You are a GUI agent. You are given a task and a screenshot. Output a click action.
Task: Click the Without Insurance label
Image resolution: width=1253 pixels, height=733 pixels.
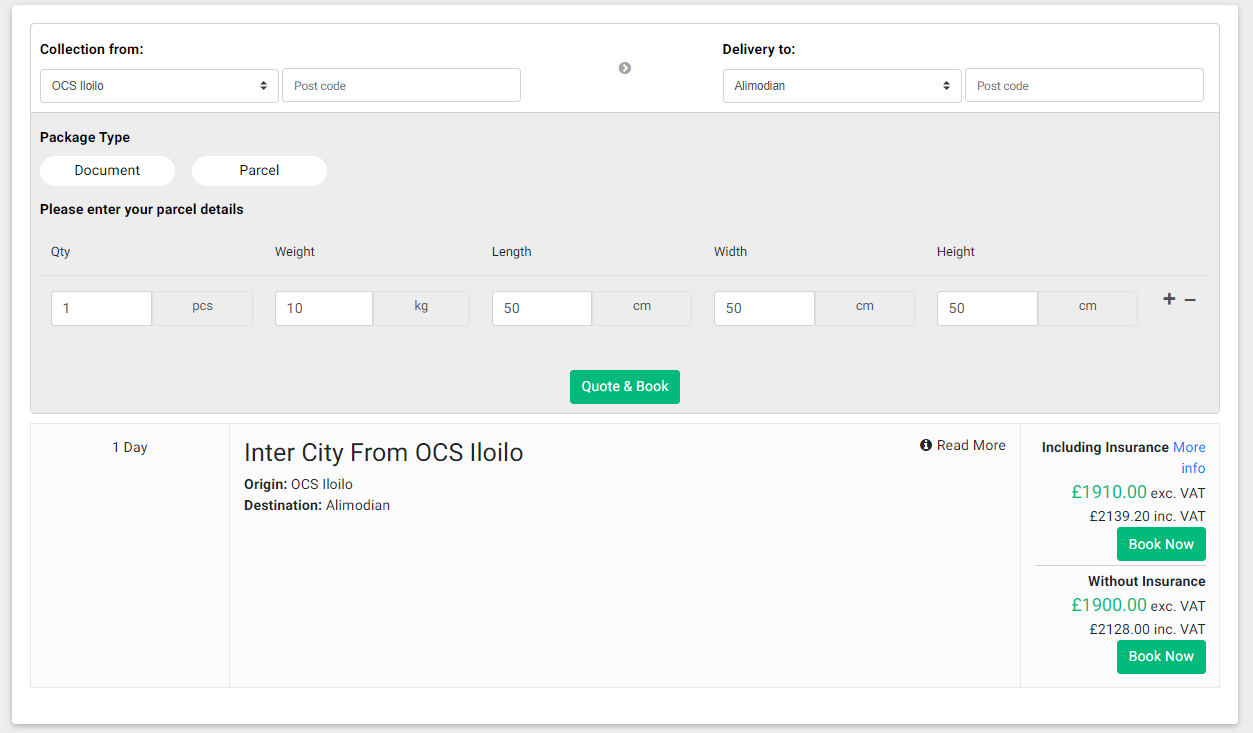(1147, 581)
